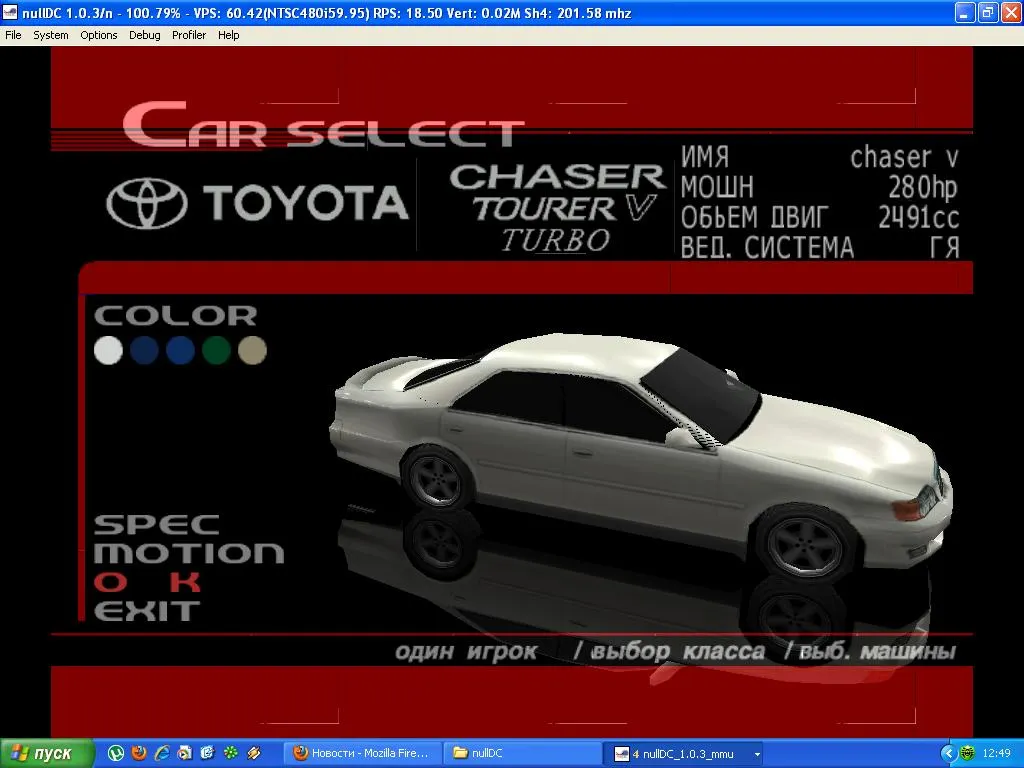Click the white Chaser car model
1024x768 pixels.
coord(640,457)
